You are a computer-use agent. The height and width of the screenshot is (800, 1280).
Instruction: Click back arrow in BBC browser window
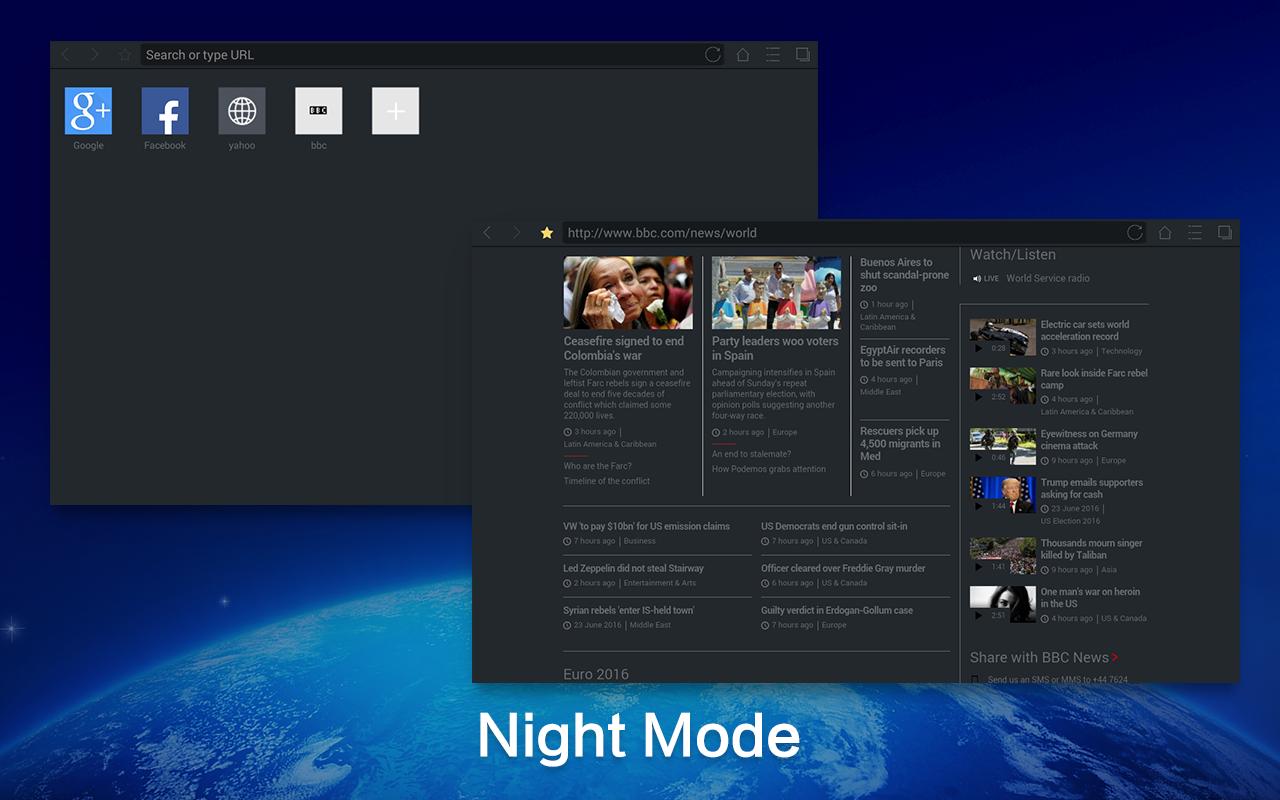(488, 233)
